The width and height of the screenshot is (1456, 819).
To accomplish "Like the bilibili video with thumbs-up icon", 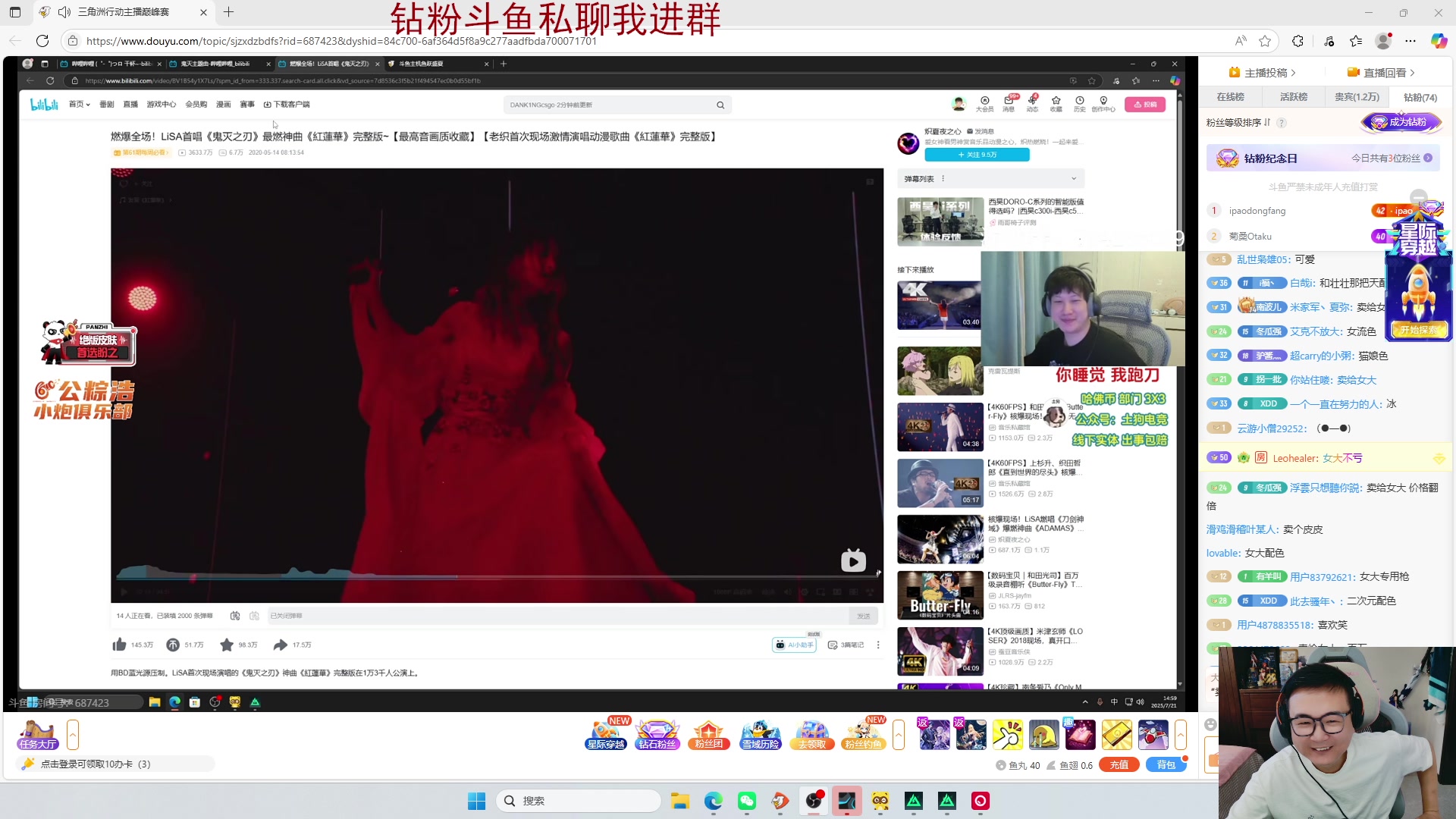I will tap(120, 645).
